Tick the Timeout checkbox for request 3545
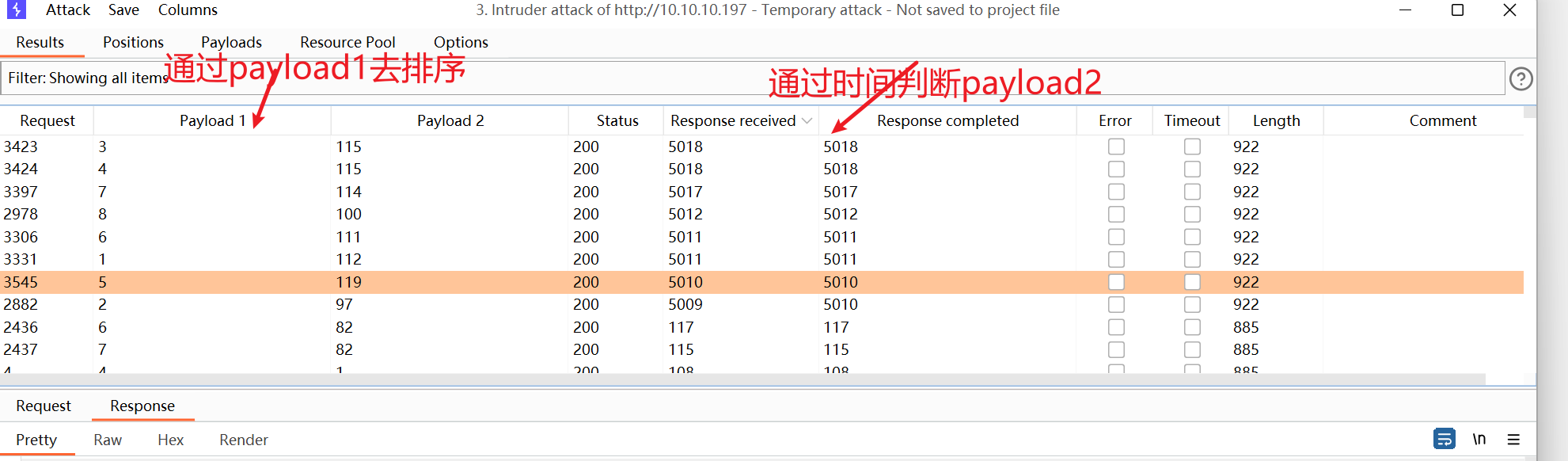 [1192, 282]
